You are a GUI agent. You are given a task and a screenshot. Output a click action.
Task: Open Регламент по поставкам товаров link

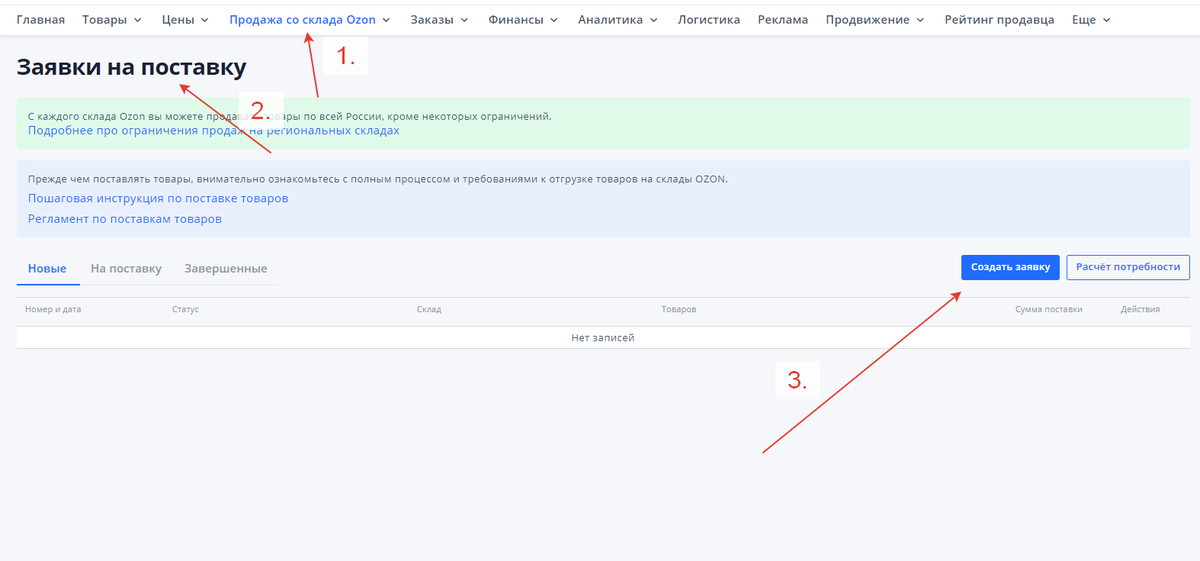125,218
